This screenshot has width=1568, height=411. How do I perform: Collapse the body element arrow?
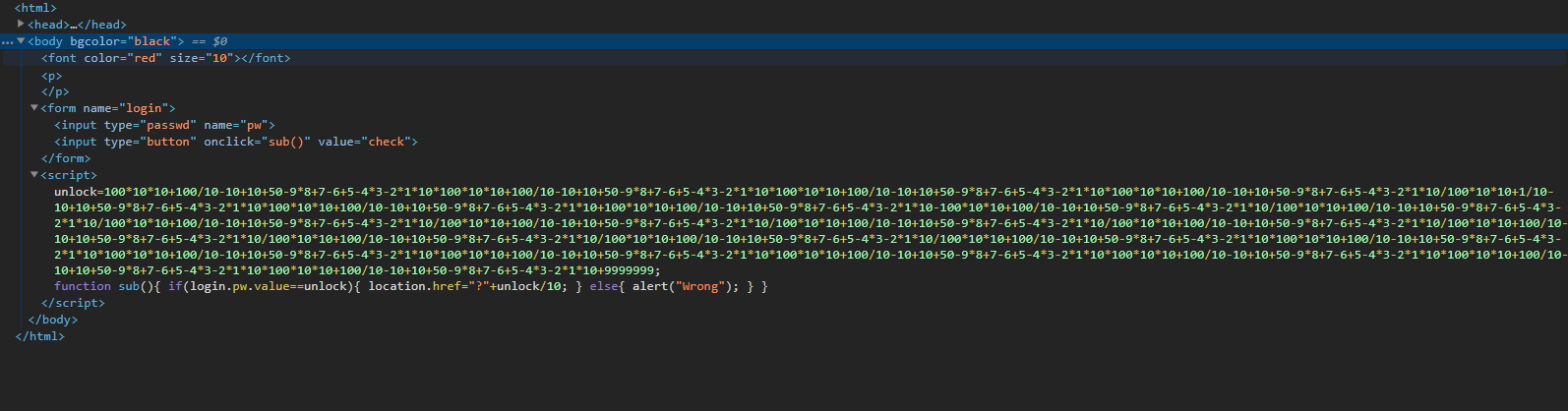pos(21,41)
